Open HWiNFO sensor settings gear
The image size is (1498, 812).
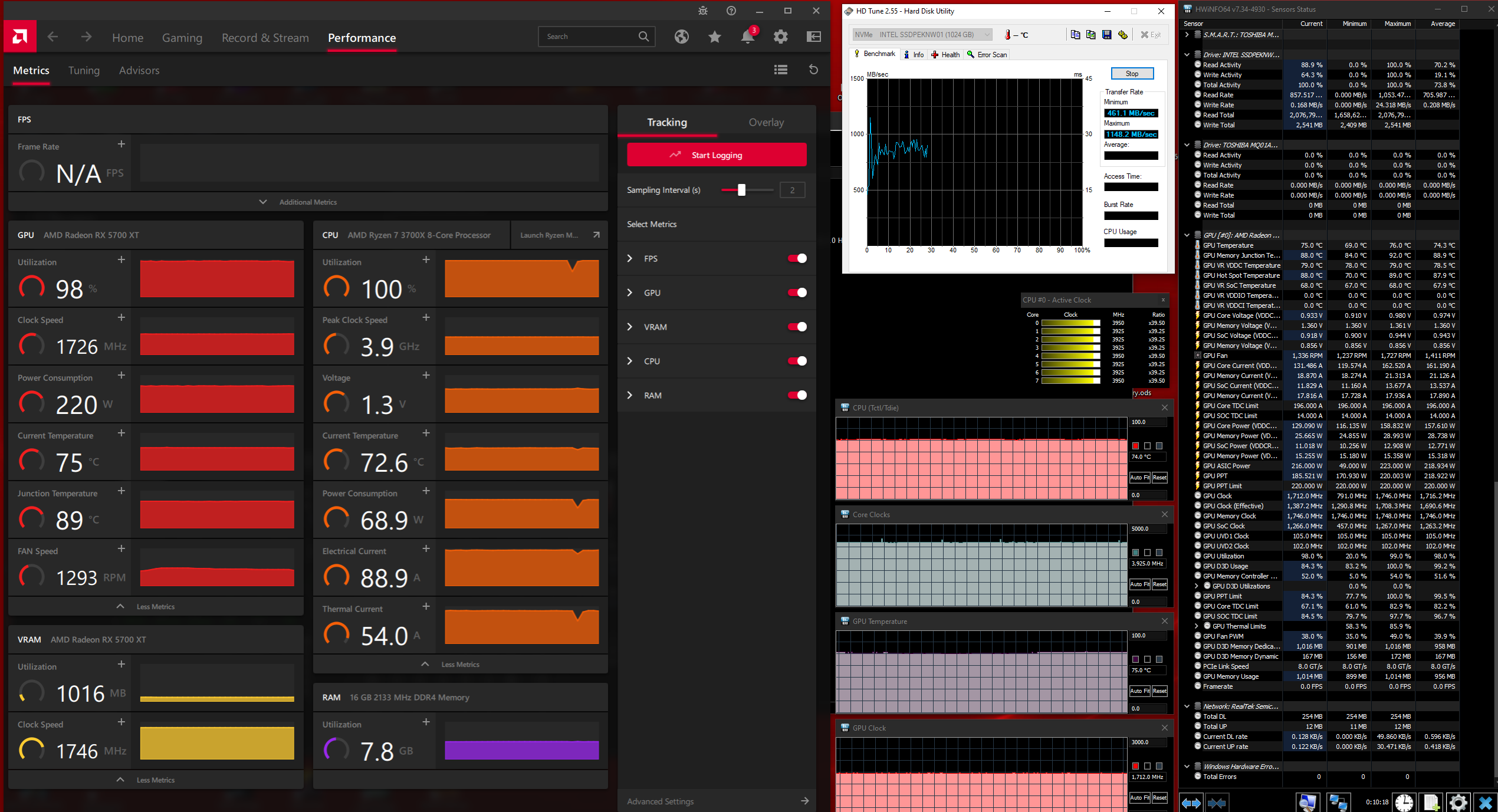[x=1458, y=802]
